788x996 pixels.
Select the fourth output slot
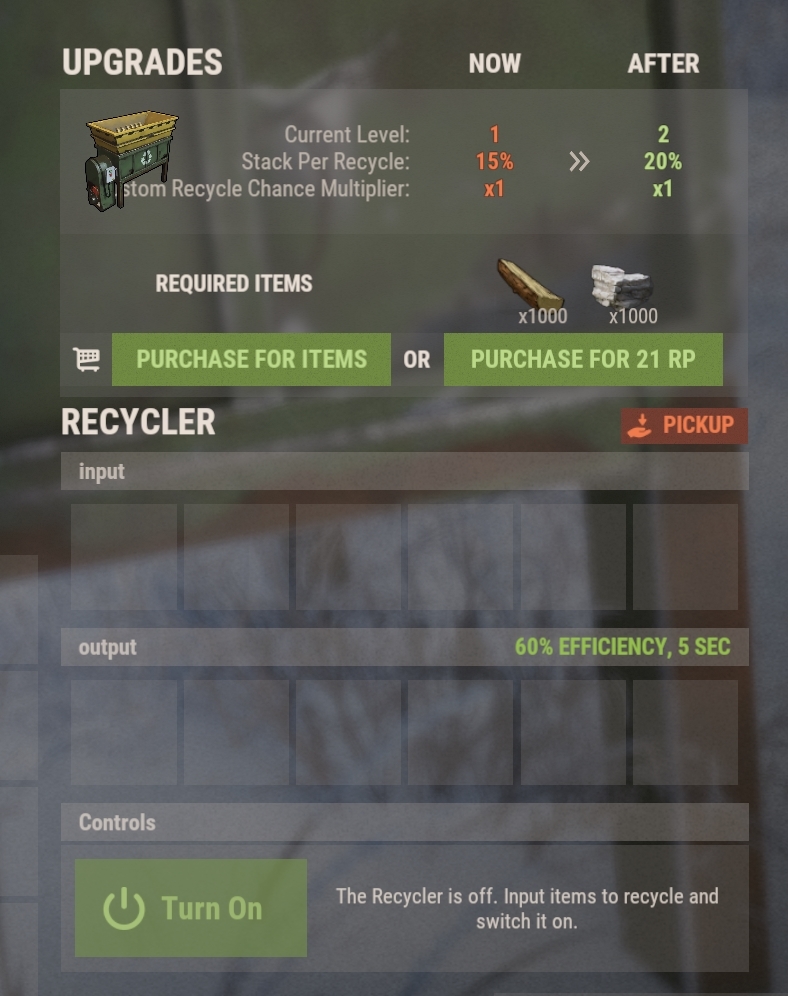[460, 732]
